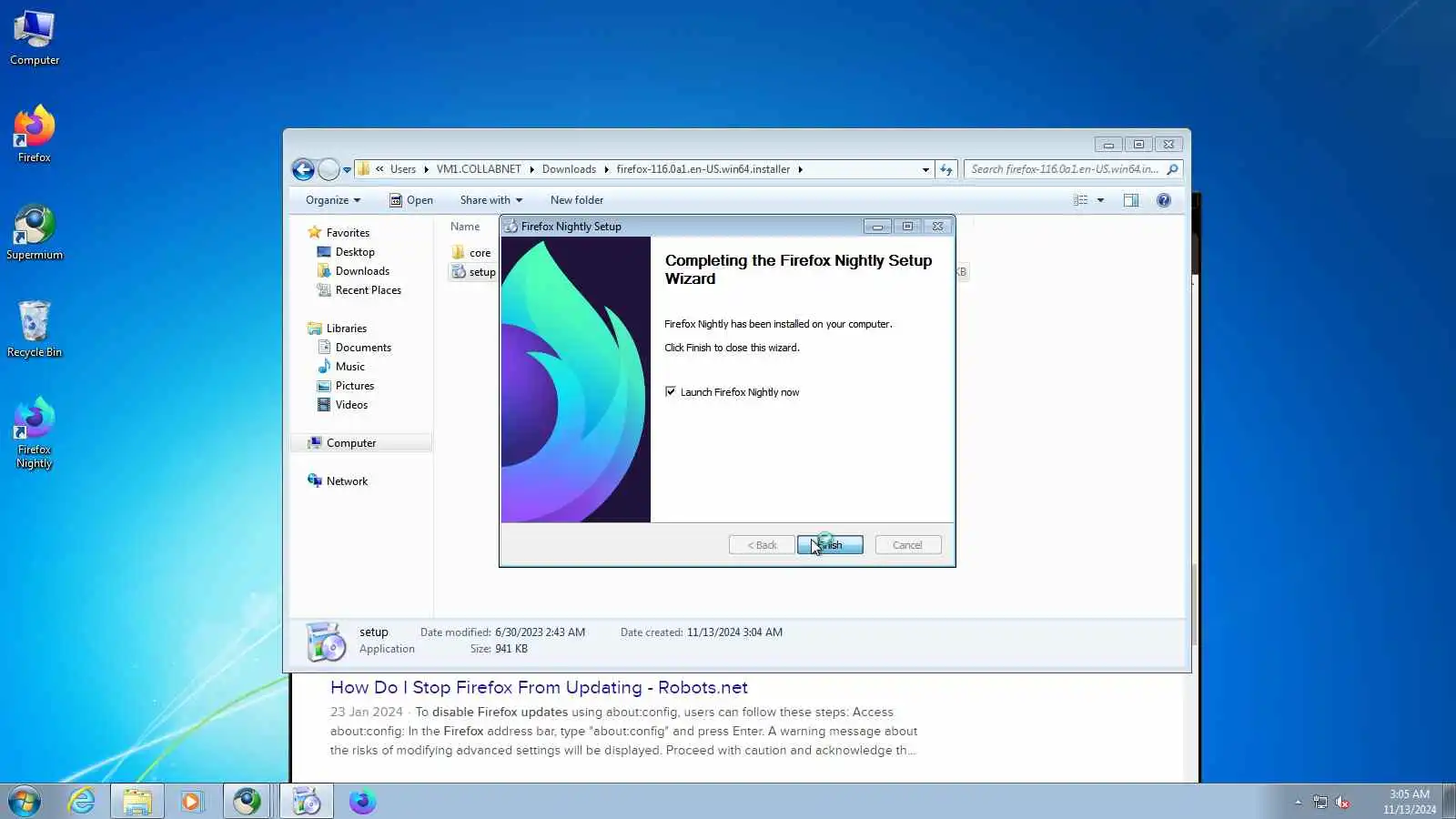Open Windows Media Player from the taskbar
The image size is (1456, 819).
(x=191, y=802)
